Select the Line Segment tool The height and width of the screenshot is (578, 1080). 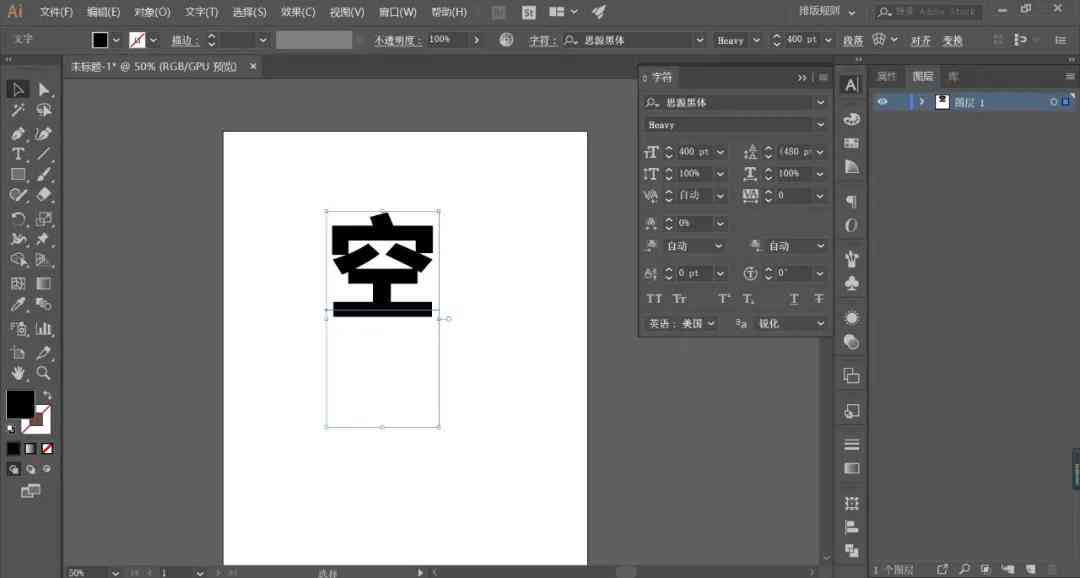(43, 154)
